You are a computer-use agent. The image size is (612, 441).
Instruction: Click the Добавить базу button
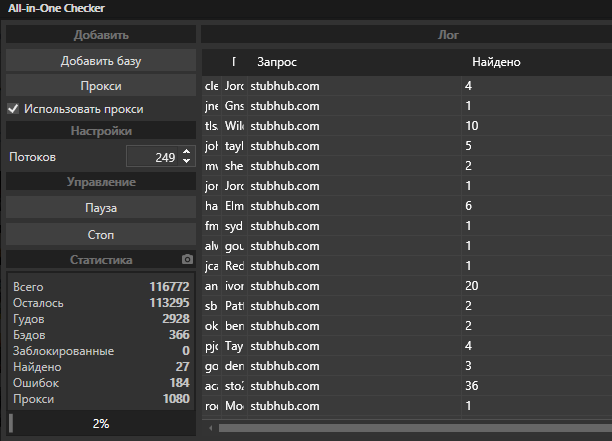(x=101, y=61)
